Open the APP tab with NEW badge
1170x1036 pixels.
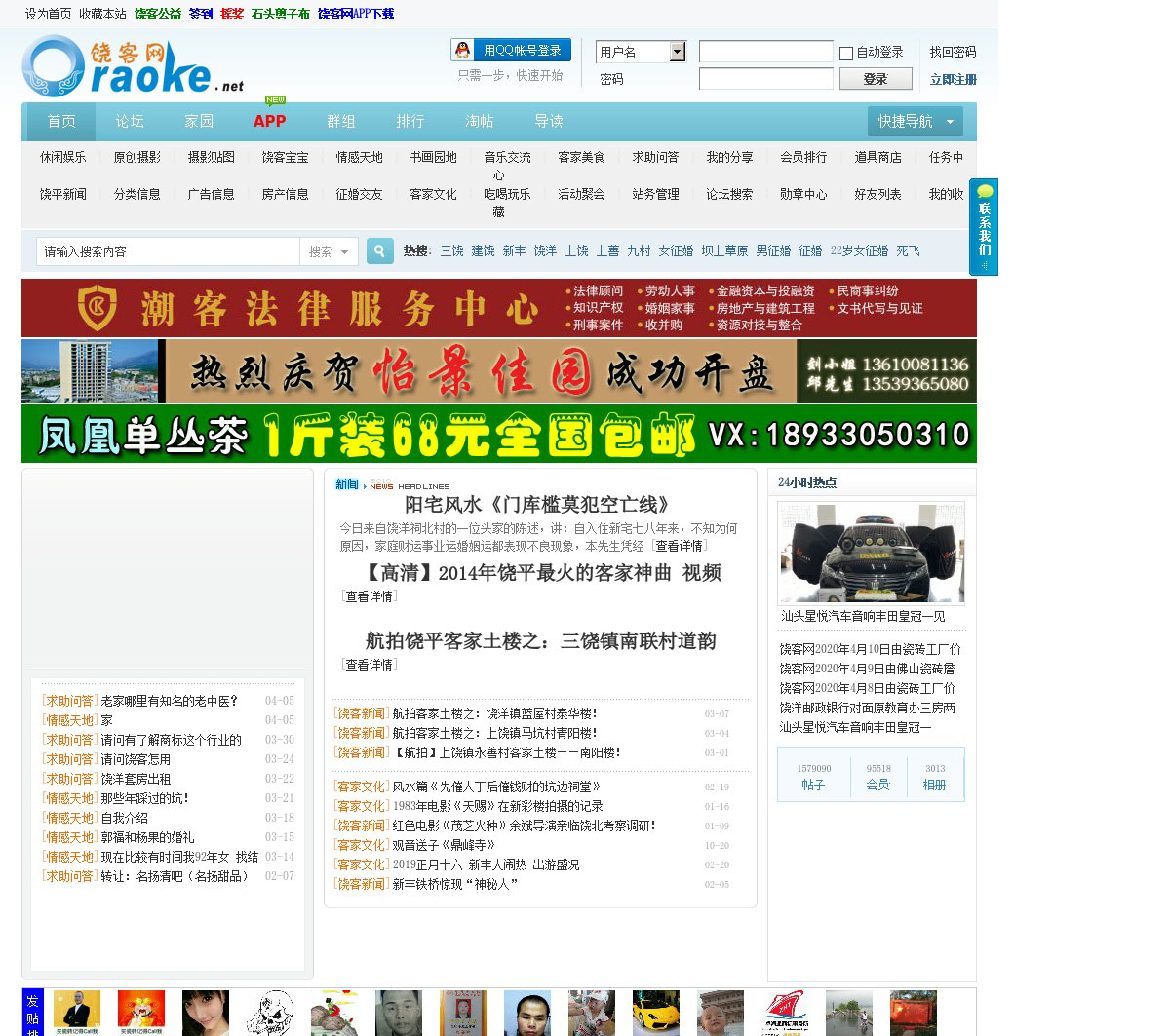click(x=269, y=121)
